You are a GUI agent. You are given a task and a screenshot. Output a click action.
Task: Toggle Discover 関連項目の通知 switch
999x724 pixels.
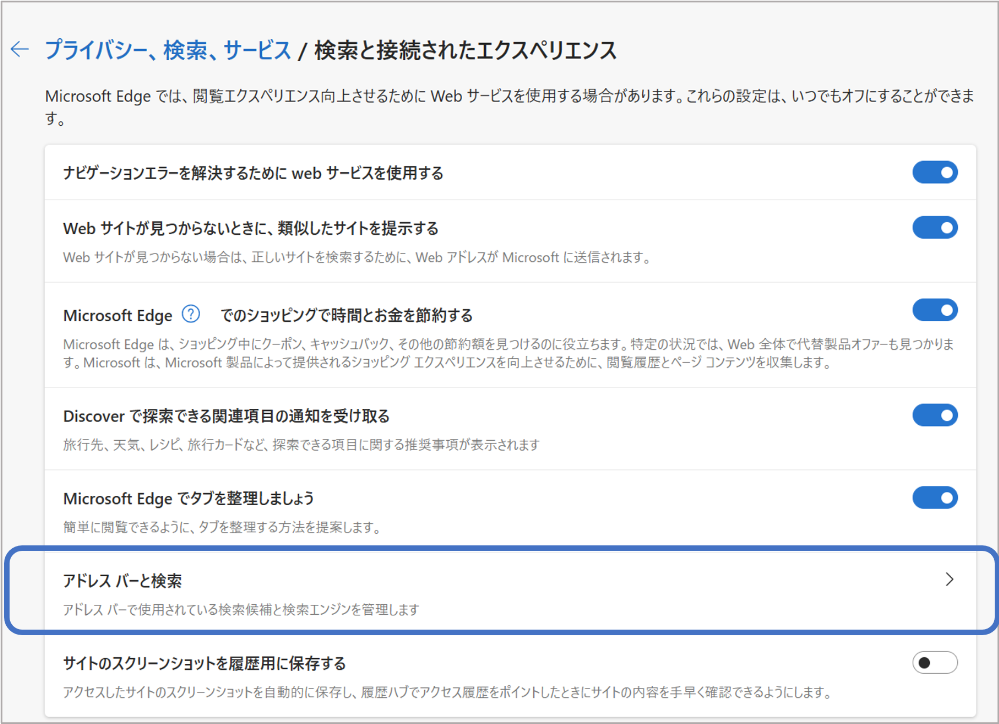pyautogui.click(x=935, y=416)
